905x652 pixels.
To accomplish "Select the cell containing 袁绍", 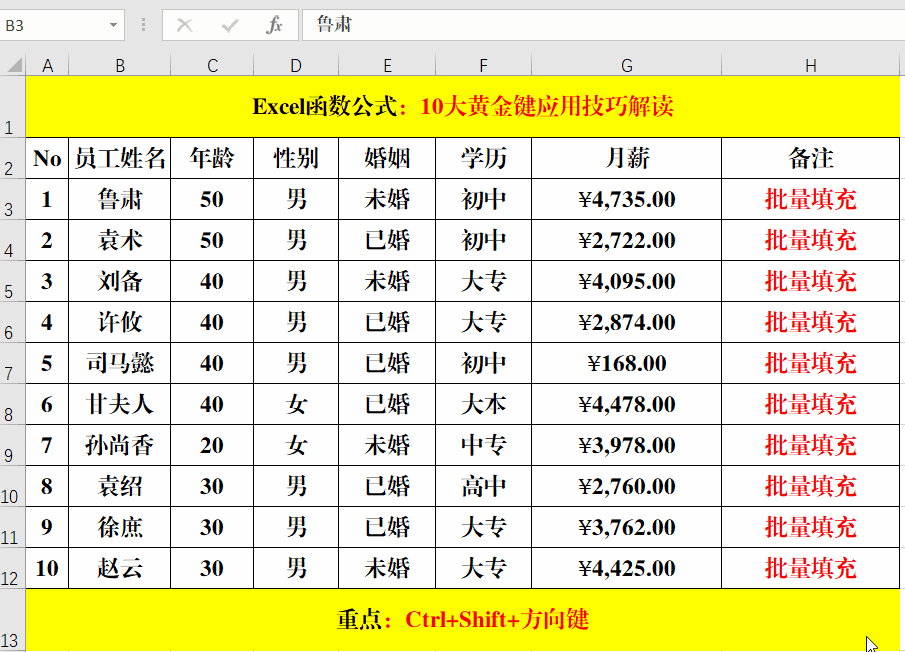I will pos(119,486).
